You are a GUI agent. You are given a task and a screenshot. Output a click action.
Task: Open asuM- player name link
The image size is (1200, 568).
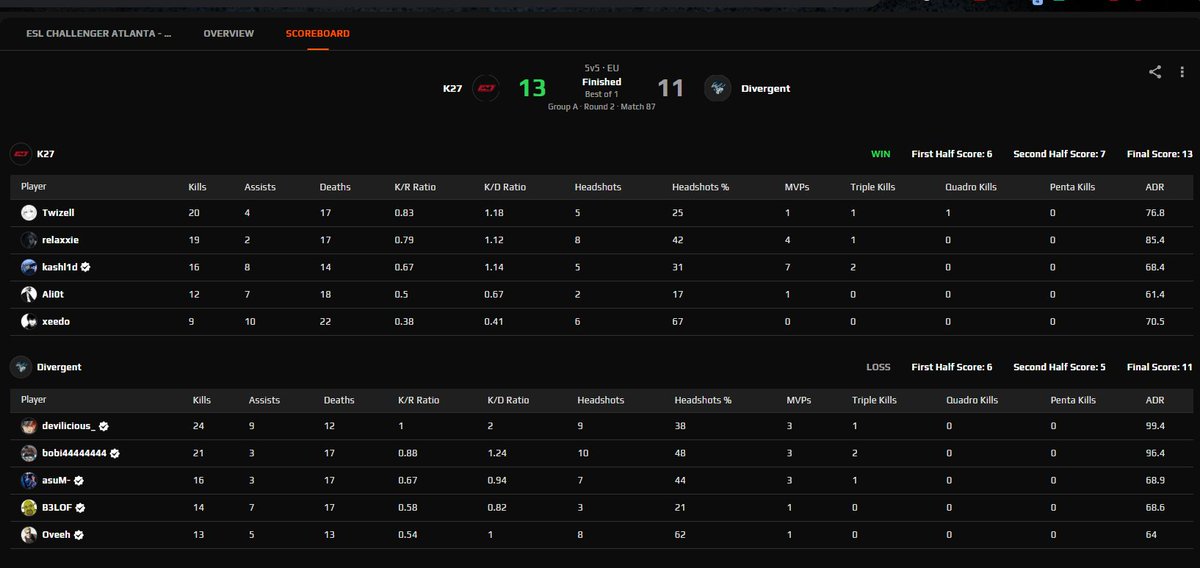(56, 480)
